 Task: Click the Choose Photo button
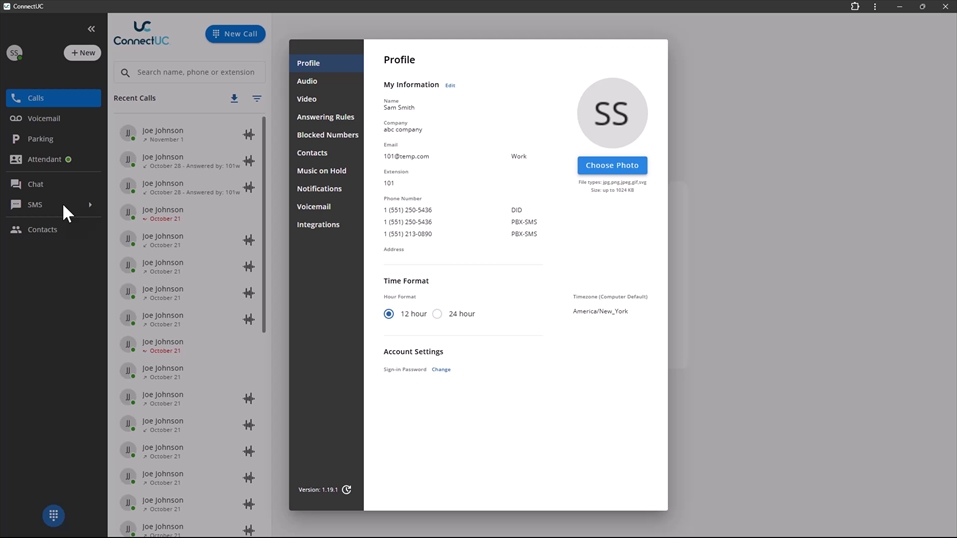click(x=612, y=165)
